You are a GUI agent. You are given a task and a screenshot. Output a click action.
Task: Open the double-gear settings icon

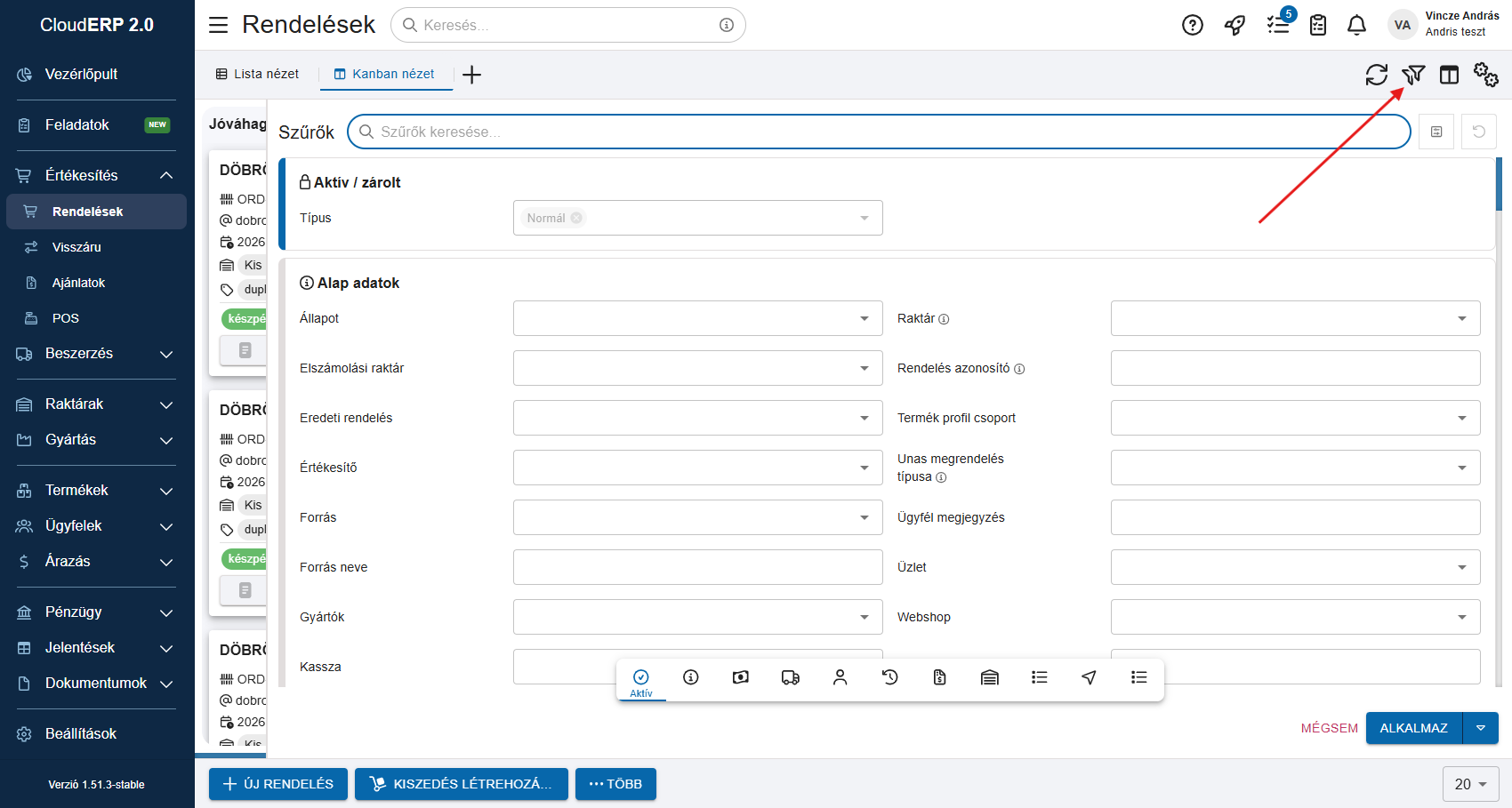[1485, 75]
